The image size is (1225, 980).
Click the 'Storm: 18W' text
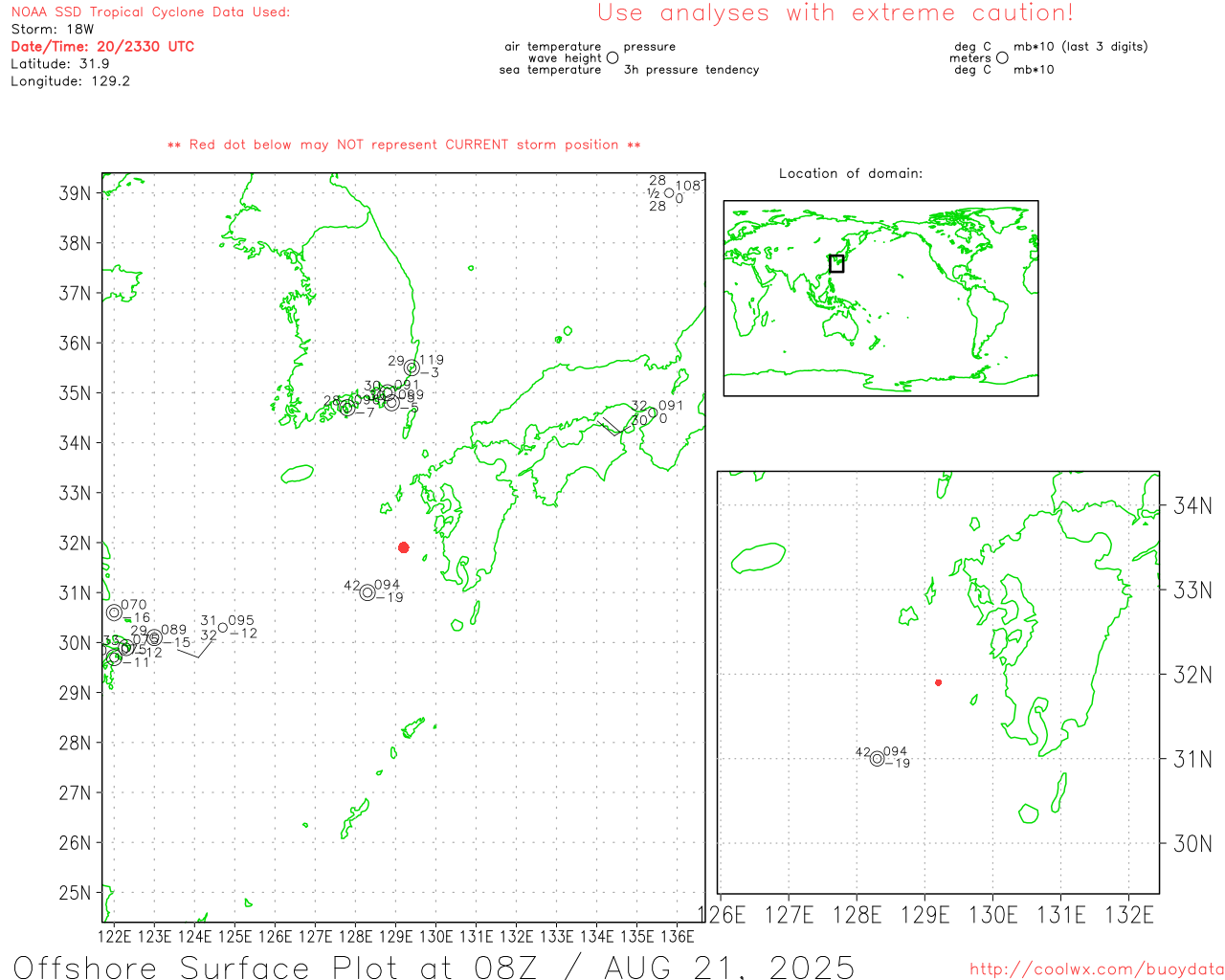(x=53, y=30)
